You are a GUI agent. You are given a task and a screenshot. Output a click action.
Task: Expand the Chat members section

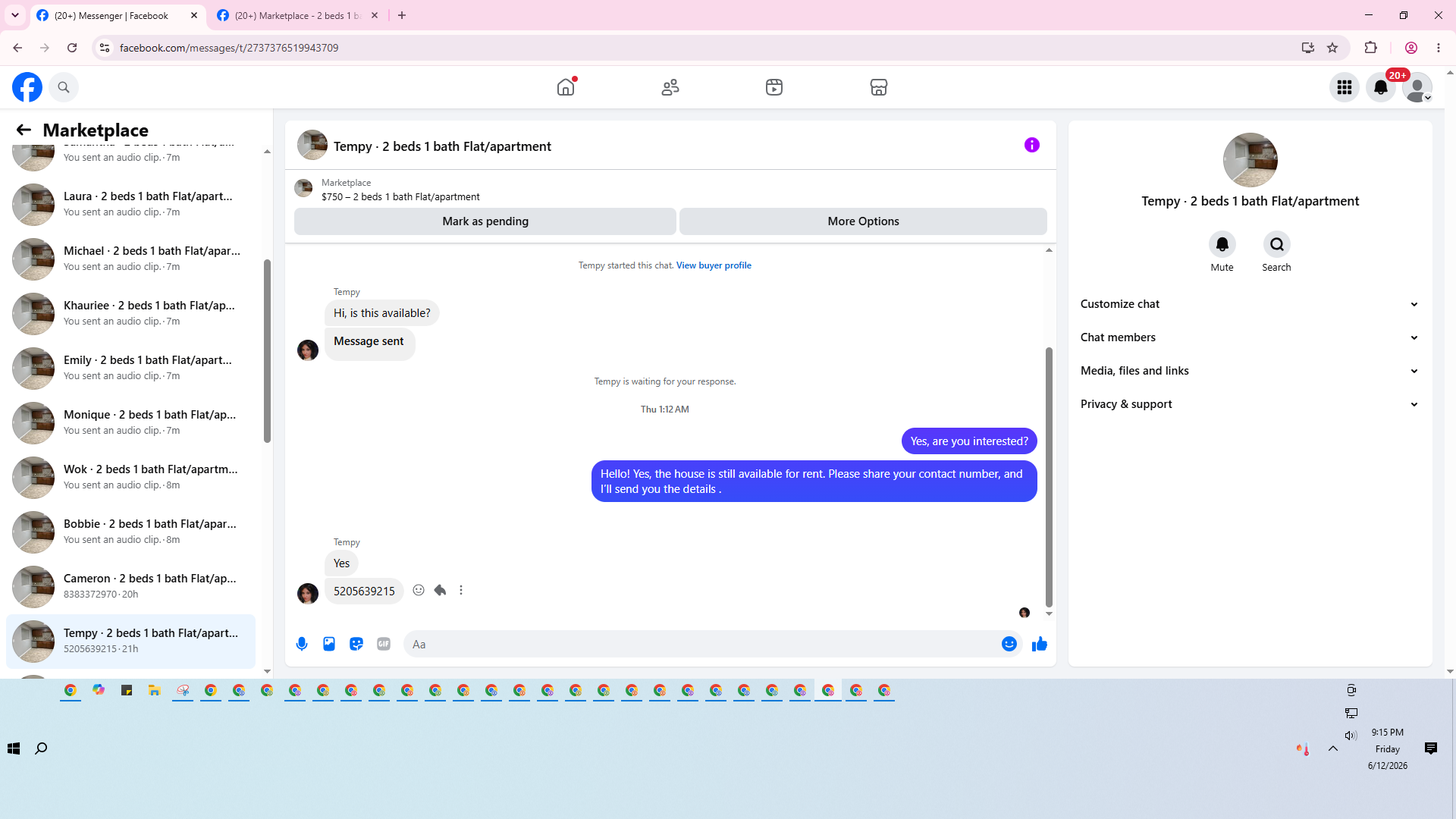click(x=1250, y=337)
